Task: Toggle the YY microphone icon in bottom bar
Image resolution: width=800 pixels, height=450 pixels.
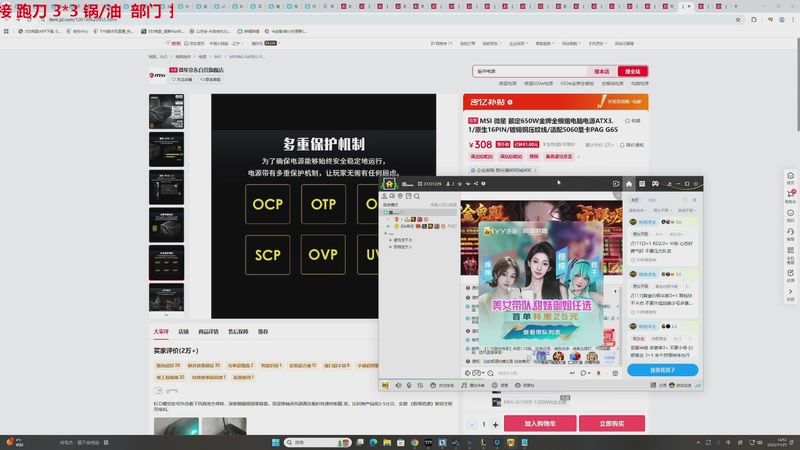Action: click(409, 385)
